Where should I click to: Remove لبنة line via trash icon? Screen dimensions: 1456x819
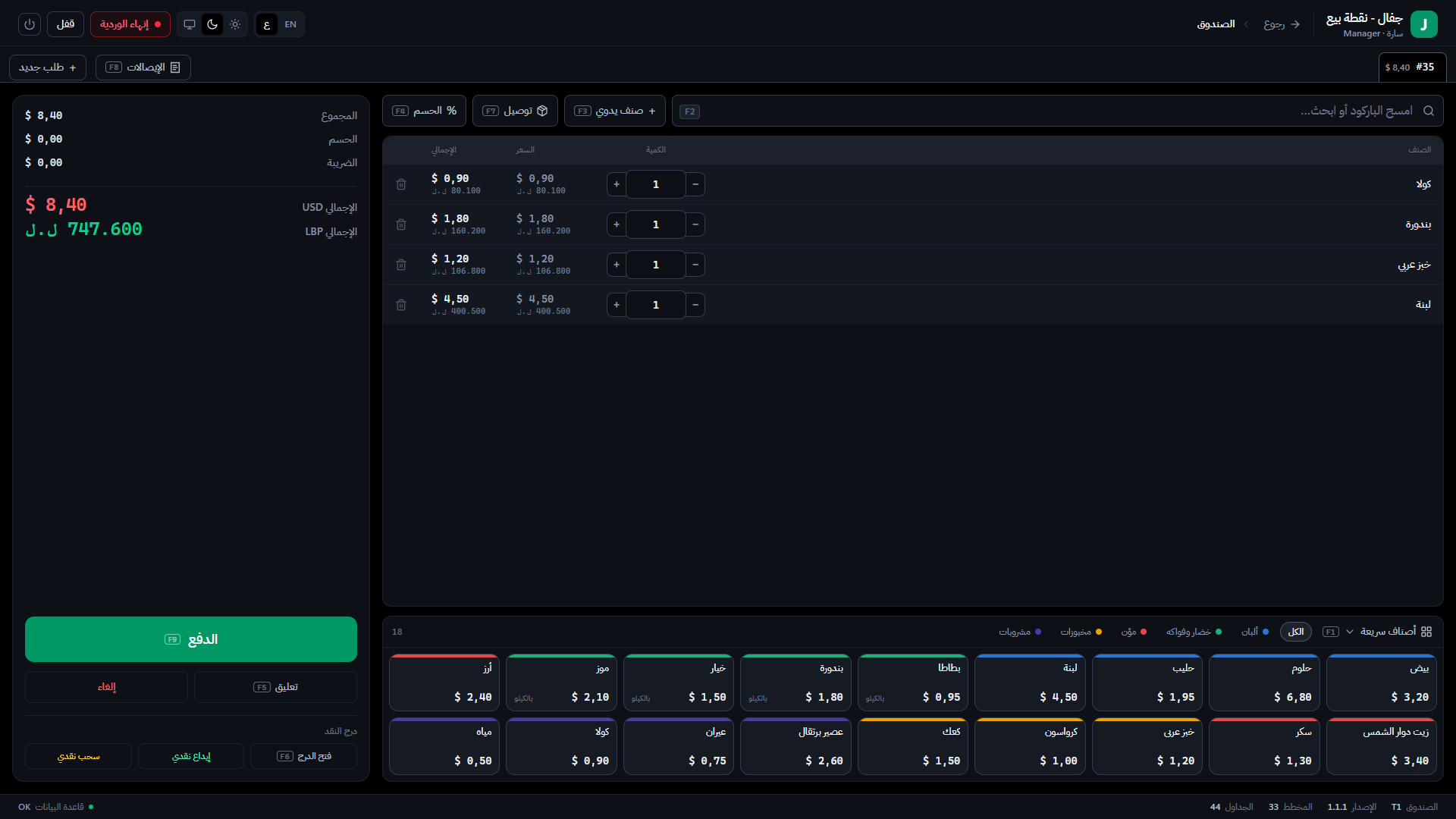(401, 305)
